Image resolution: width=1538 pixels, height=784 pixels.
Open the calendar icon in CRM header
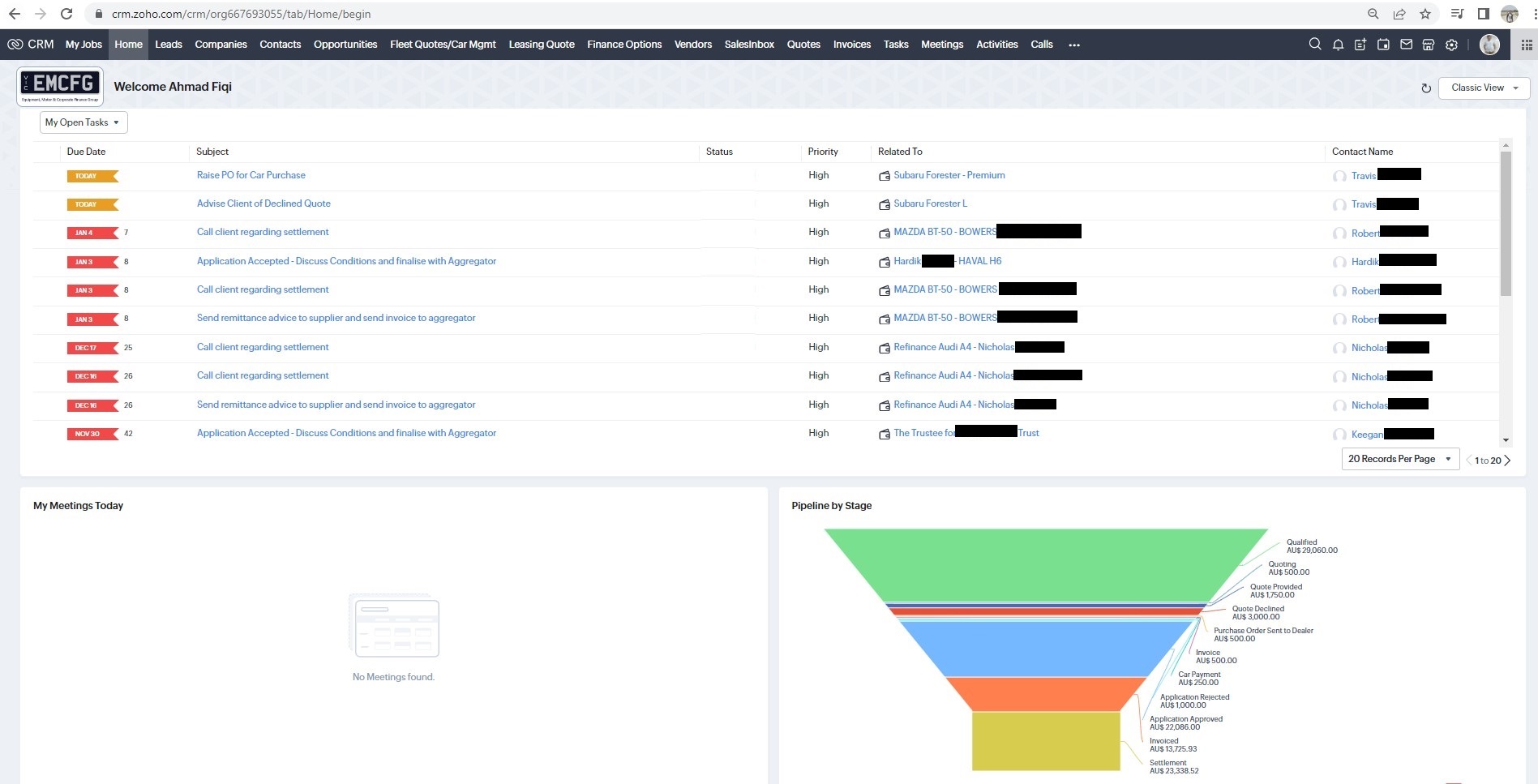click(x=1383, y=45)
